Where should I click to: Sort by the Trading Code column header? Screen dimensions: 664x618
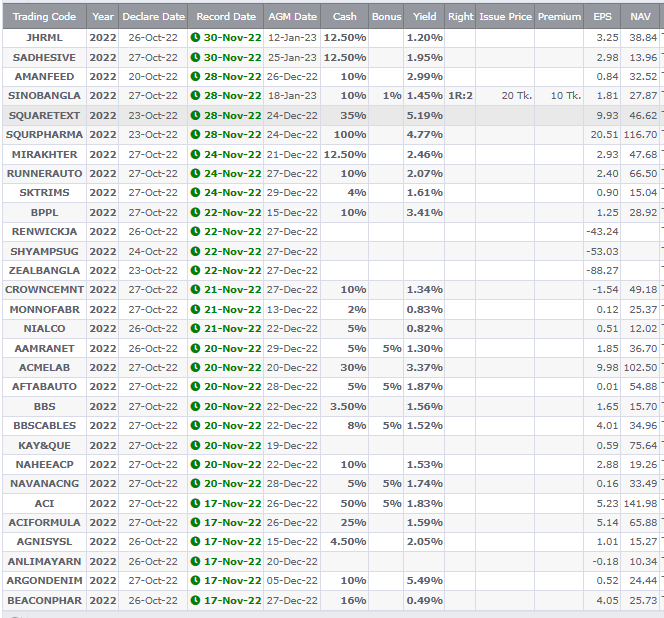[44, 17]
